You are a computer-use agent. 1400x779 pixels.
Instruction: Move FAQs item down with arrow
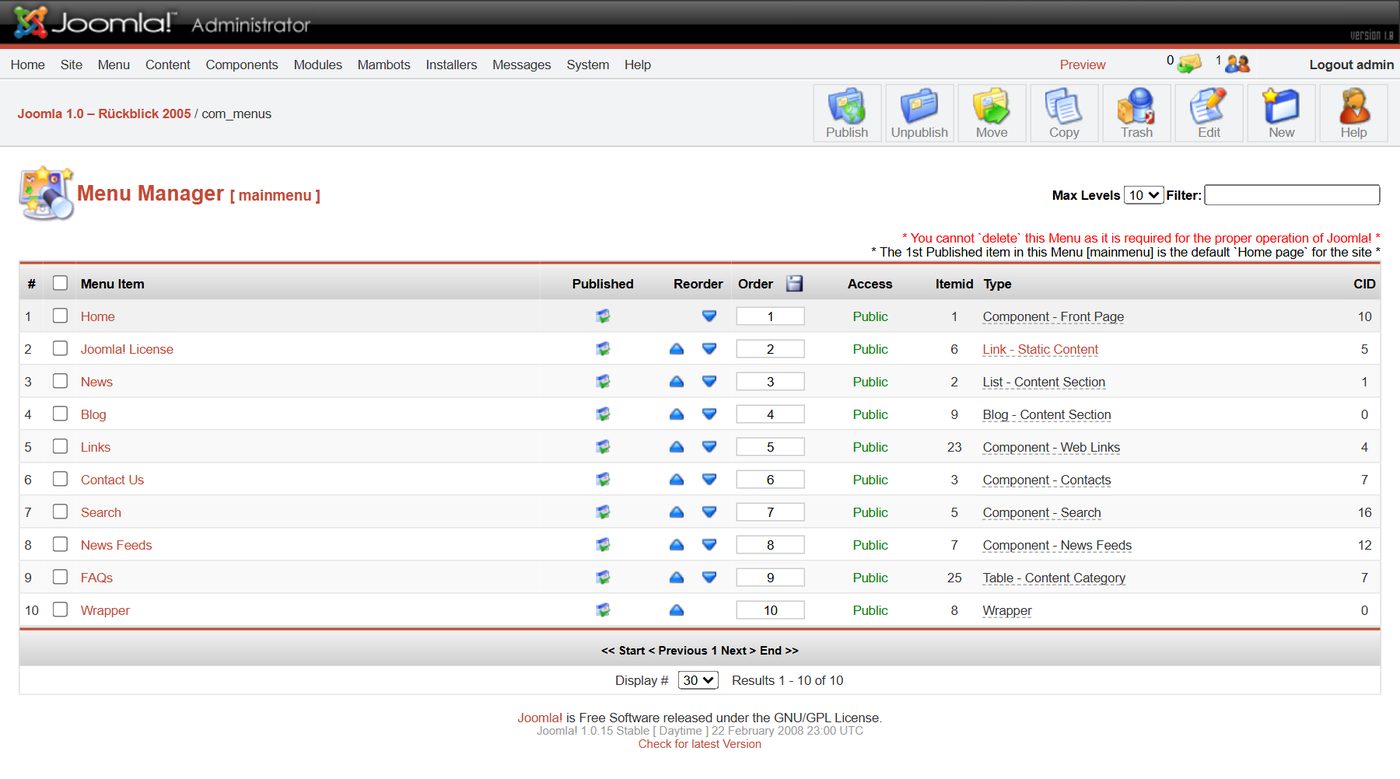pos(709,577)
